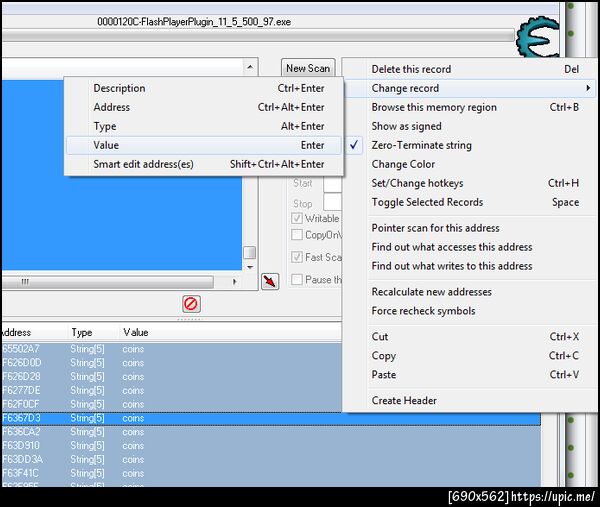600x507 pixels.
Task: Toggle the Fast Scan checkbox
Action: [x=297, y=257]
